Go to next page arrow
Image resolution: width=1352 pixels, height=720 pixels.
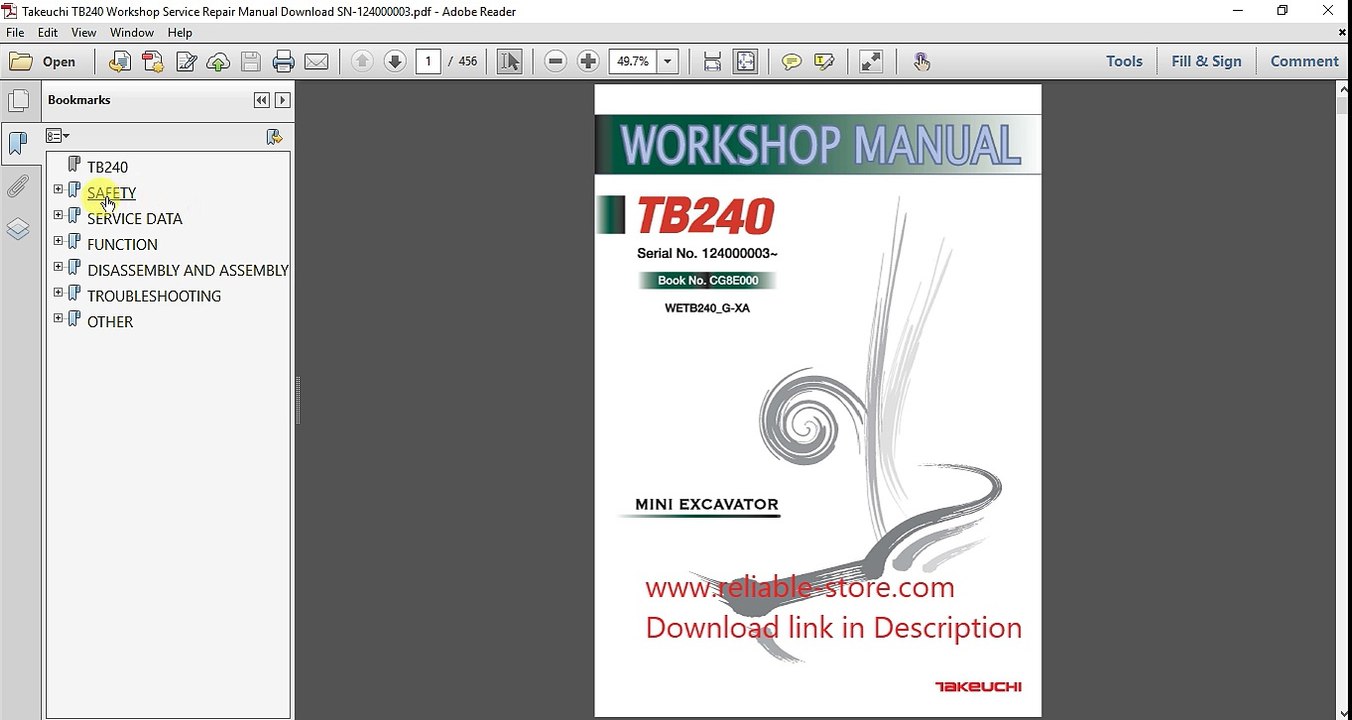coord(395,62)
